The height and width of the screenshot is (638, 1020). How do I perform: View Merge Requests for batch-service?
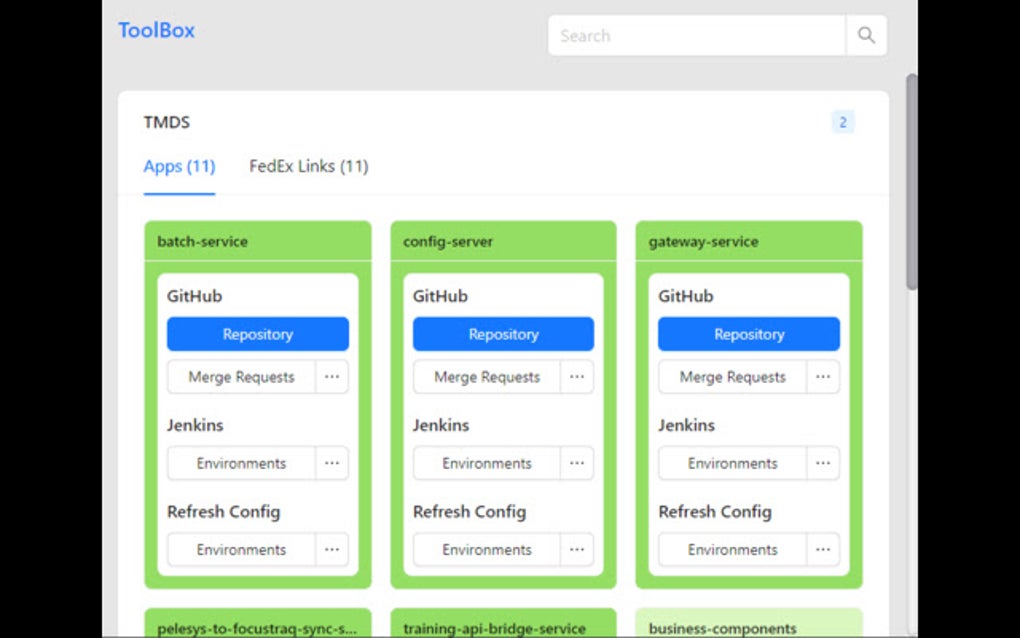pos(240,377)
